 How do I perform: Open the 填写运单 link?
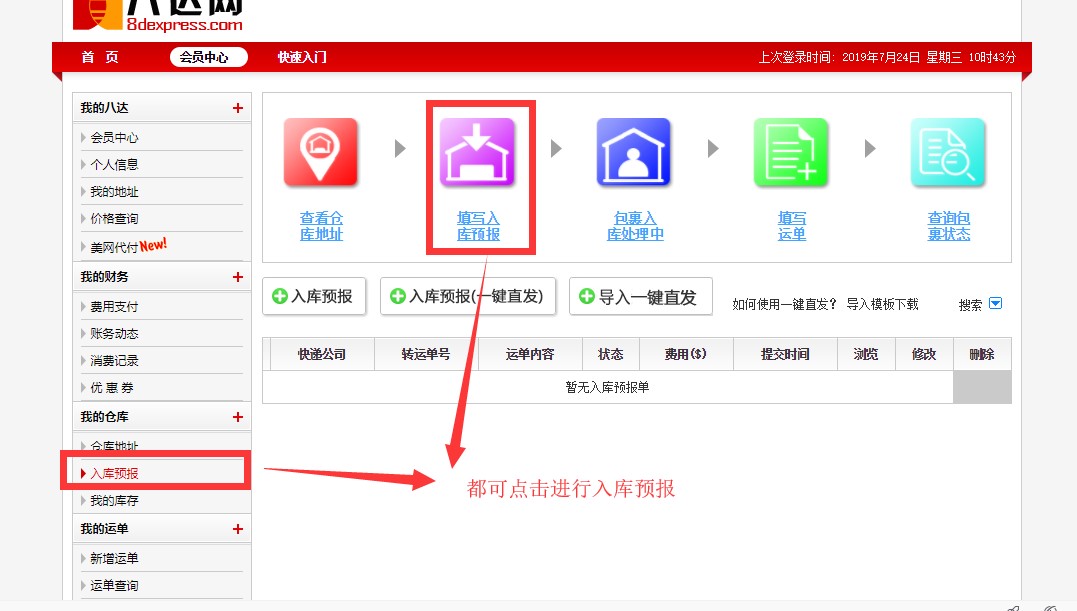[791, 226]
